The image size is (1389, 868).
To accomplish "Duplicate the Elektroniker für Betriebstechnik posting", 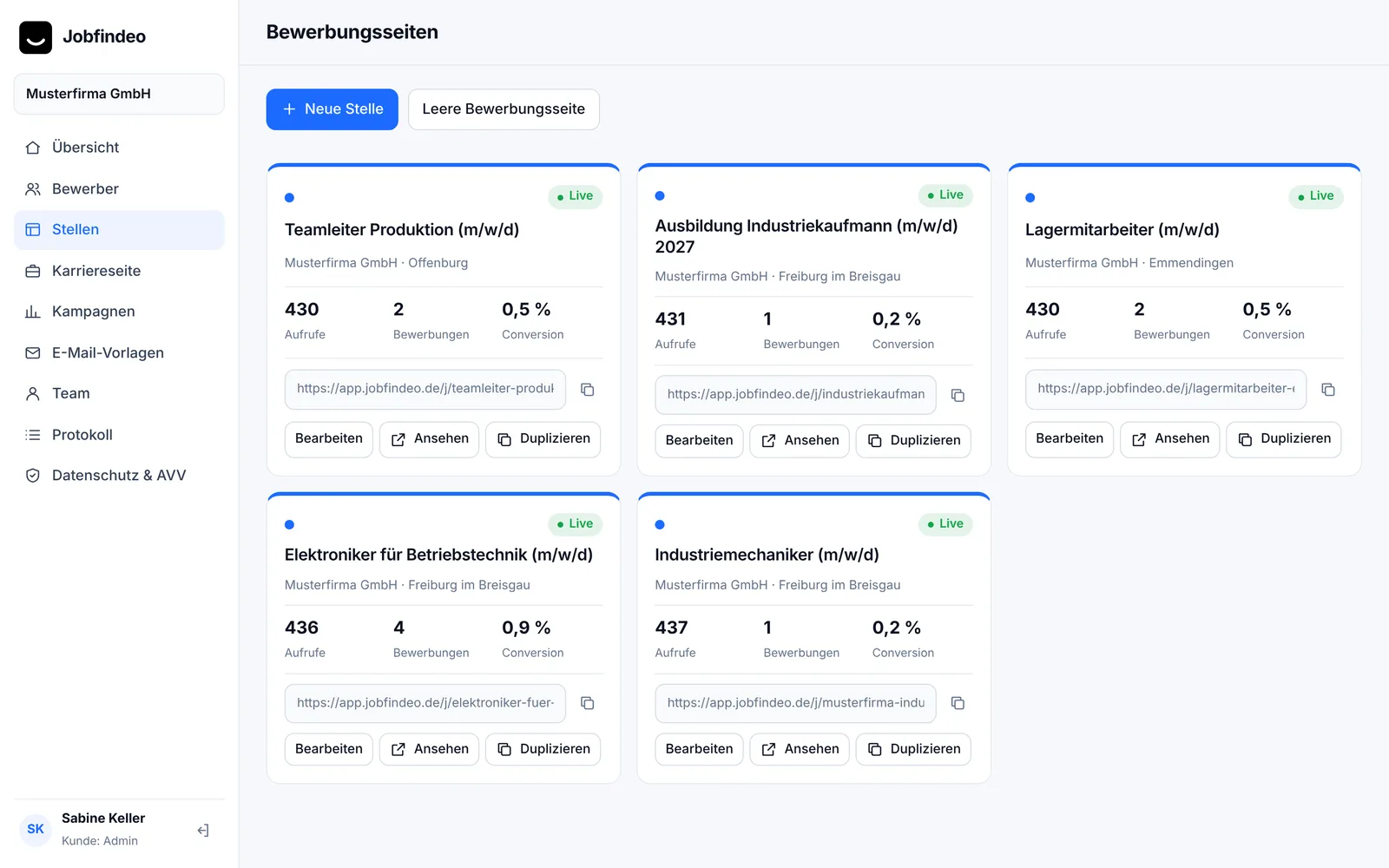I will [543, 749].
